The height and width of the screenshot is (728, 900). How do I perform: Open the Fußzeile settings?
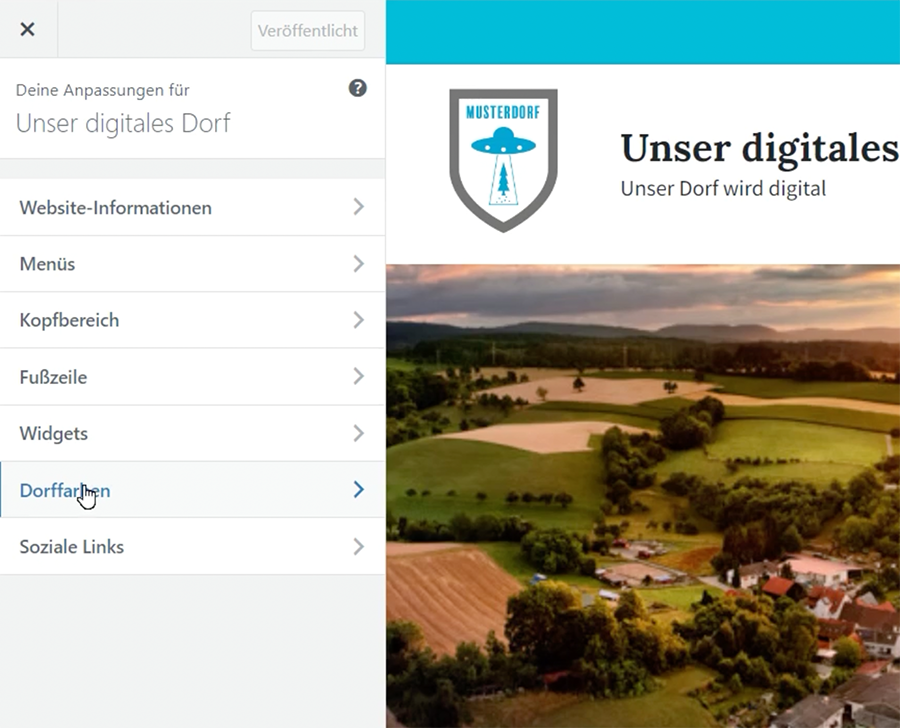coord(53,377)
